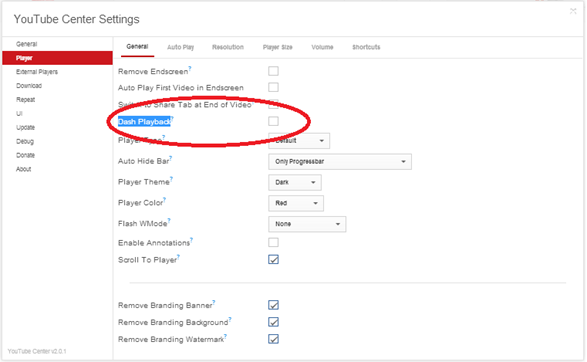Click the help question mark beside Remove Endscreen
Image resolution: width=587 pixels, height=362 pixels.
pyautogui.click(x=190, y=68)
